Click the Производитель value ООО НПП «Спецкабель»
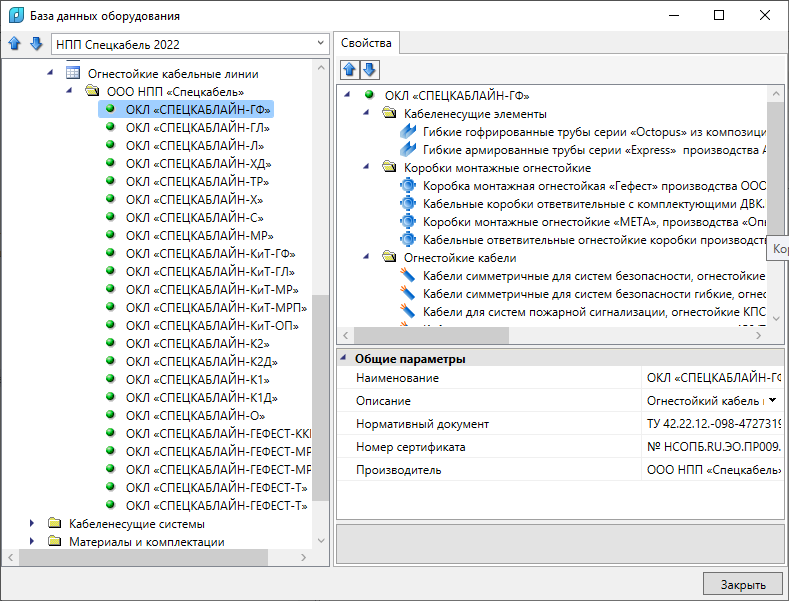Viewport: 789px width, 601px height. pyautogui.click(x=713, y=470)
